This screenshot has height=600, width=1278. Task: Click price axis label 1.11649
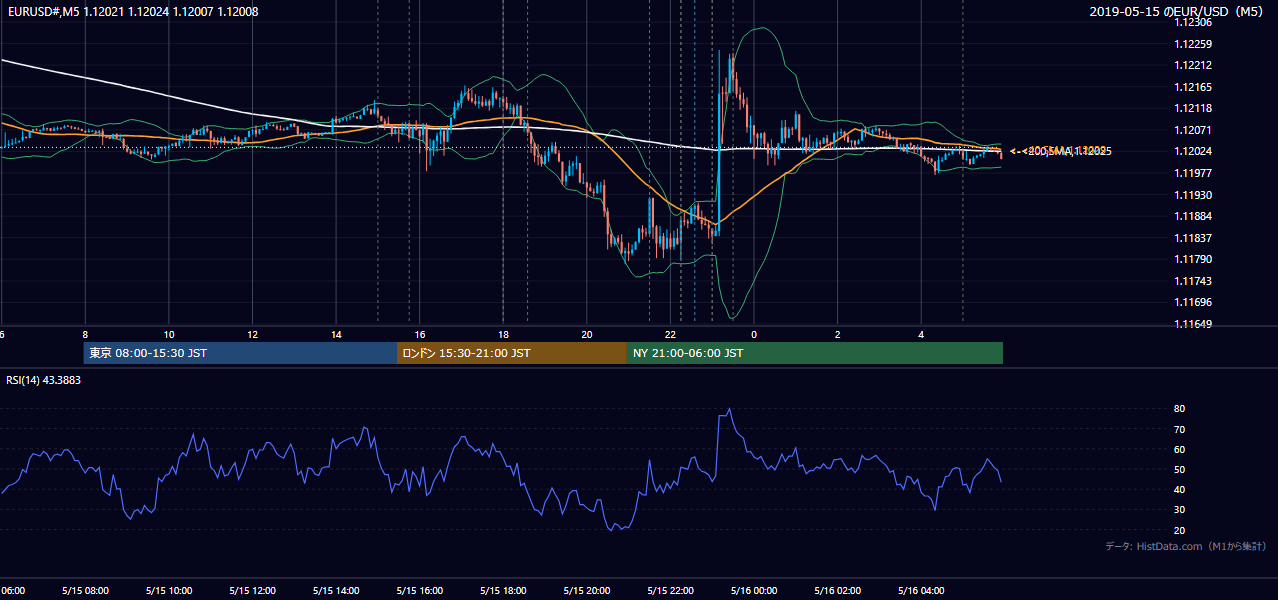pos(1192,324)
